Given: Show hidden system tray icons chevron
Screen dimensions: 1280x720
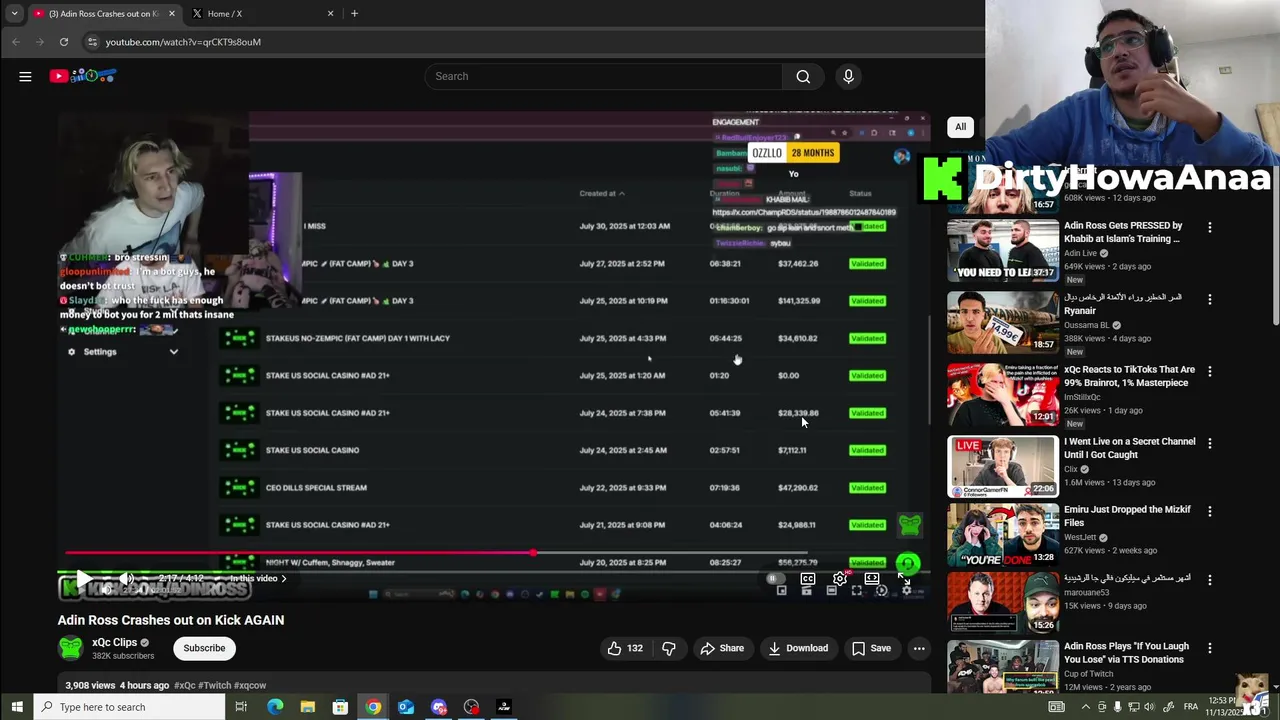Looking at the screenshot, I should [x=1085, y=707].
